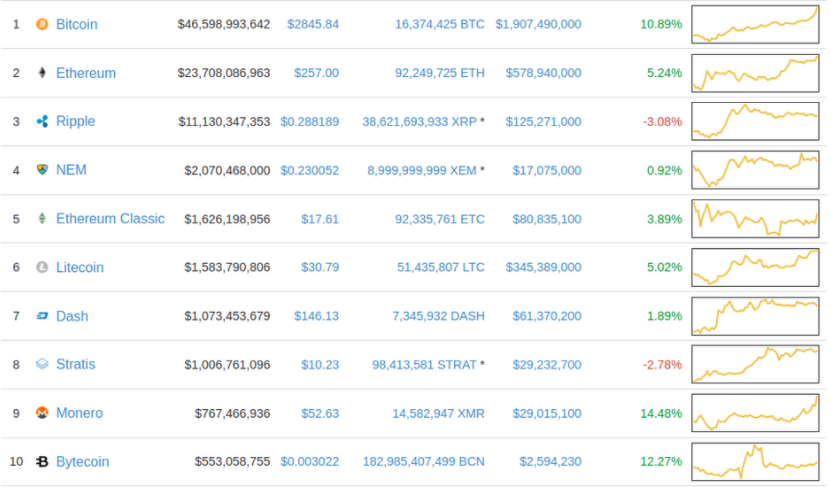This screenshot has width=831, height=487.
Task: Select Stratis change value -2.78%
Action: click(x=662, y=365)
